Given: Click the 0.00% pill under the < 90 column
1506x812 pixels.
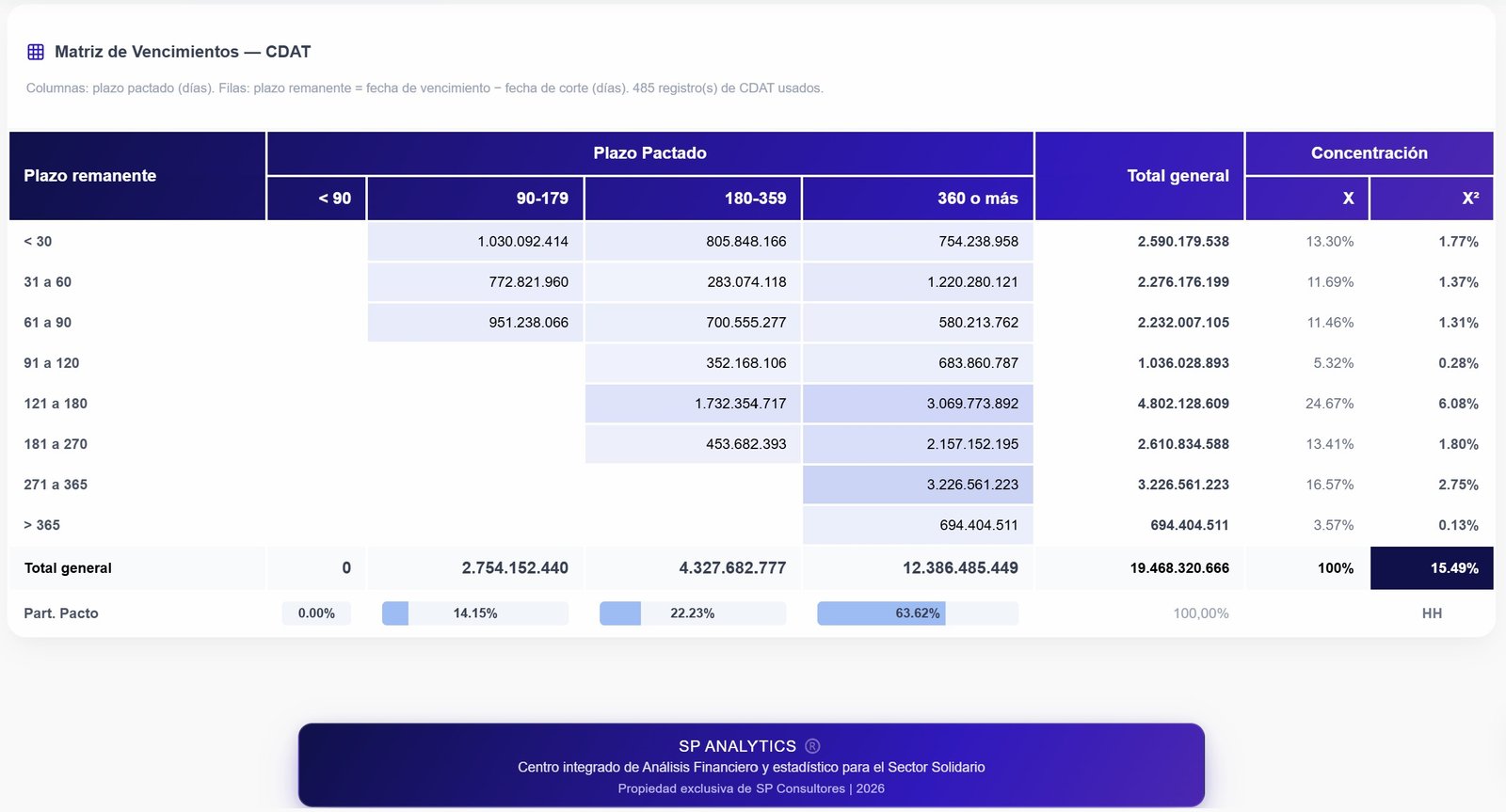Looking at the screenshot, I should point(316,613).
